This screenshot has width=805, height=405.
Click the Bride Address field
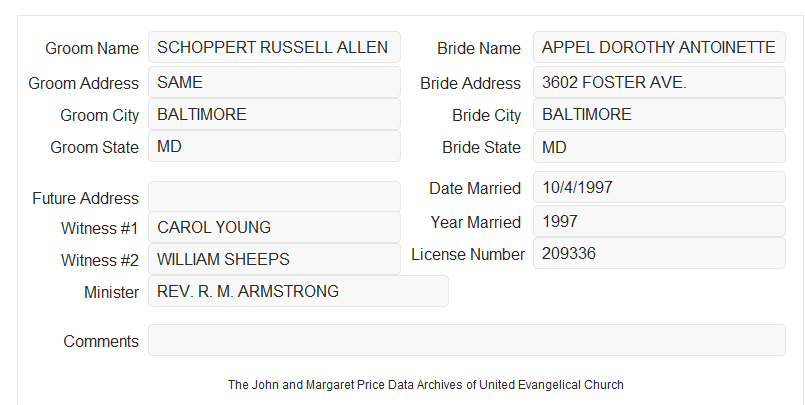[659, 82]
